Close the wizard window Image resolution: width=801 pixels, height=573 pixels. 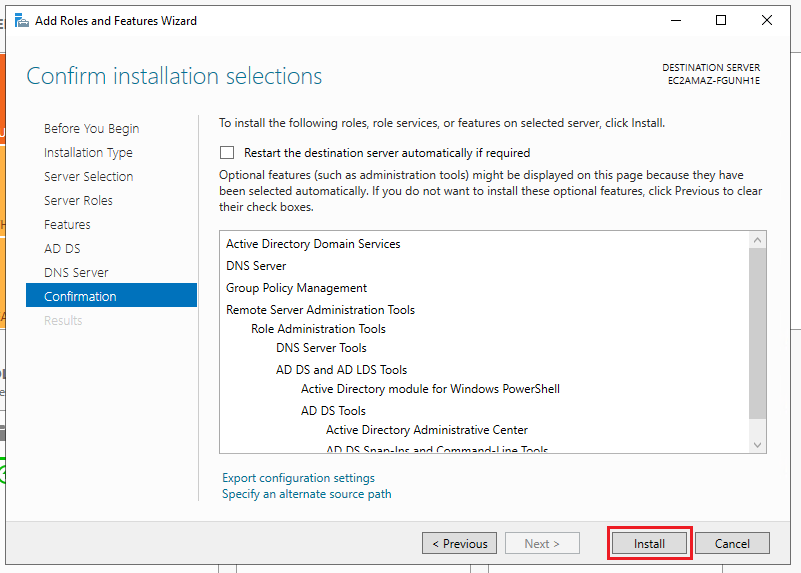pos(767,20)
